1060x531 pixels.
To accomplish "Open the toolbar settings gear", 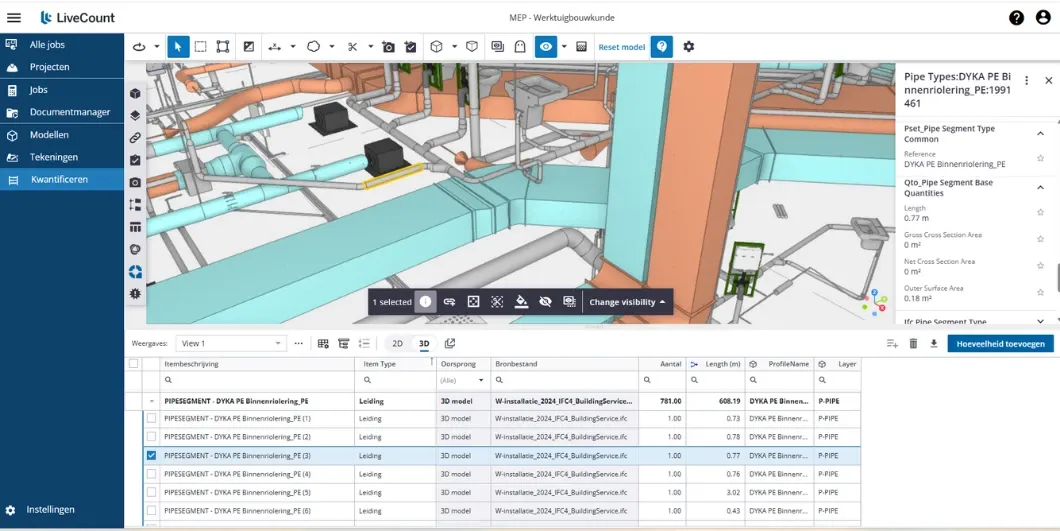I will (x=688, y=47).
